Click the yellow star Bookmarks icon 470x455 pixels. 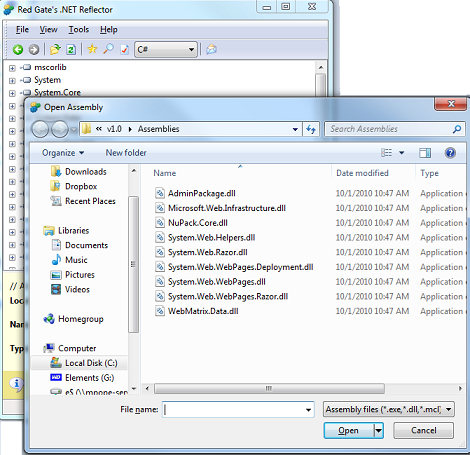pyautogui.click(x=92, y=49)
